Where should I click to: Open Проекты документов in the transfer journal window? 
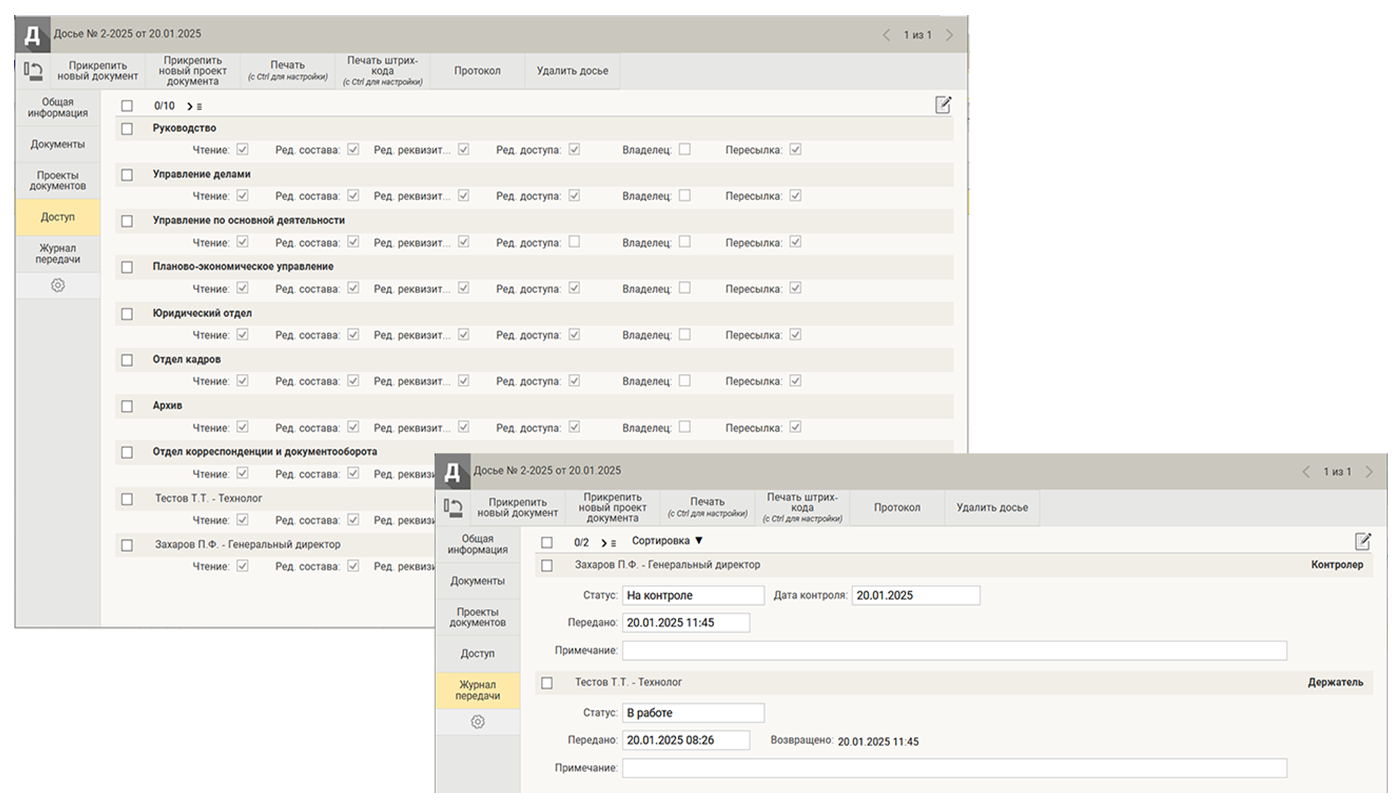(x=478, y=617)
